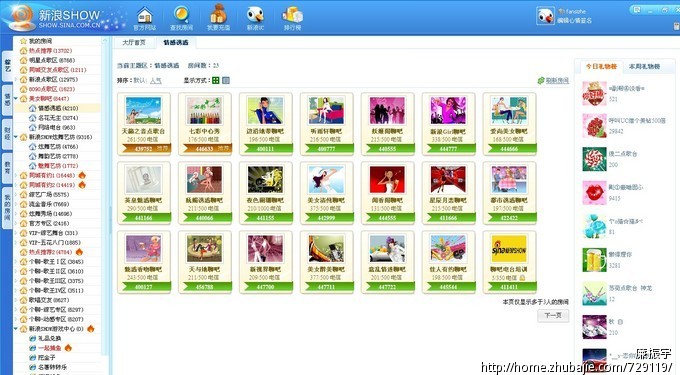
Task: Sort rooms by 人气 link
Action: pyautogui.click(x=156, y=80)
